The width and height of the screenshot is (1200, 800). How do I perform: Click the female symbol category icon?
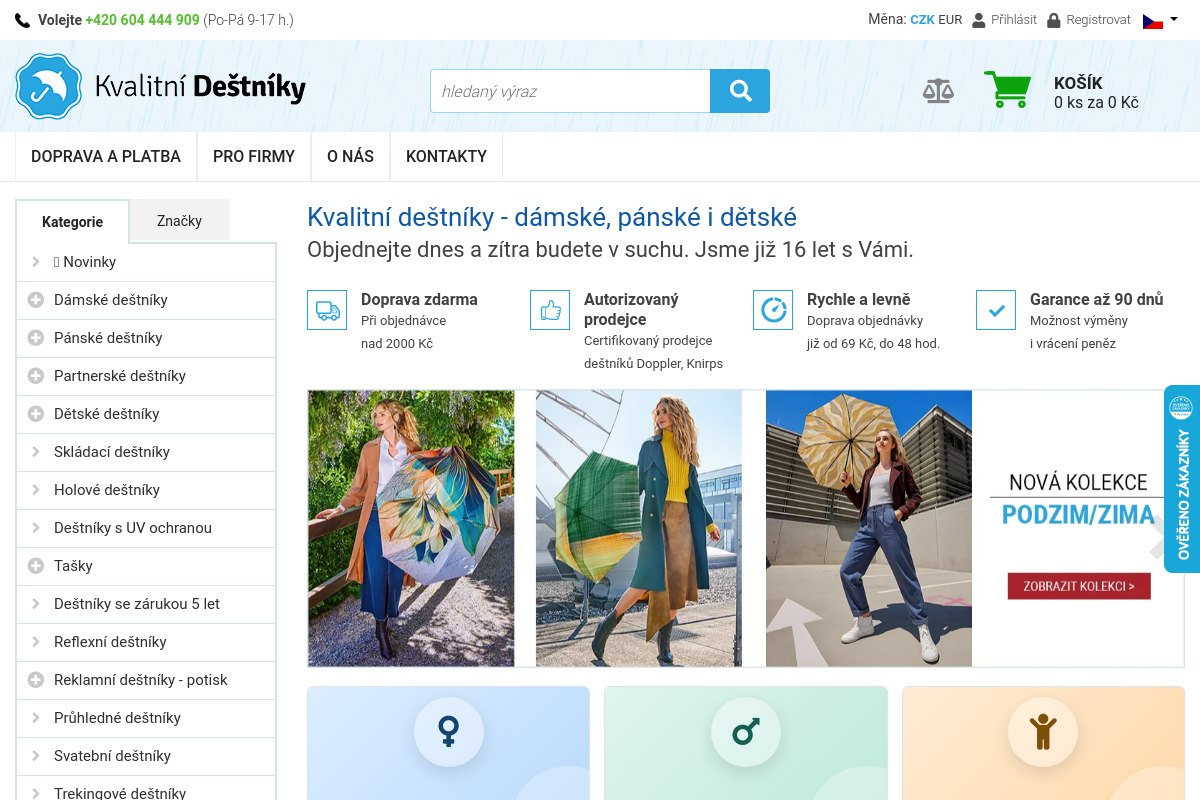tap(449, 732)
